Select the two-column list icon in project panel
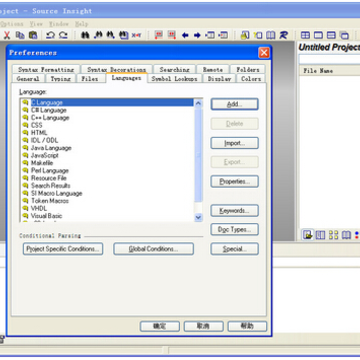Screen dimensions: 360x360 [x=320, y=235]
